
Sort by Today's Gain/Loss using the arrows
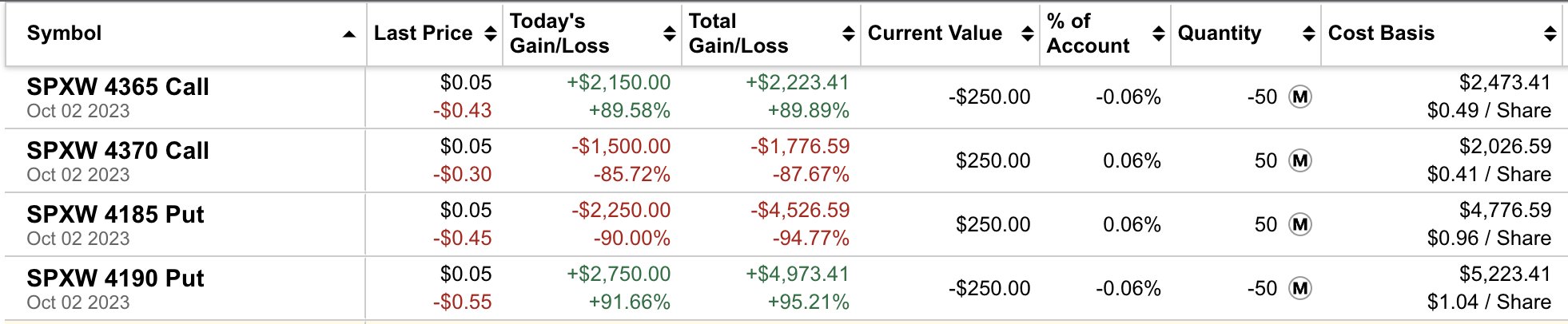click(669, 34)
